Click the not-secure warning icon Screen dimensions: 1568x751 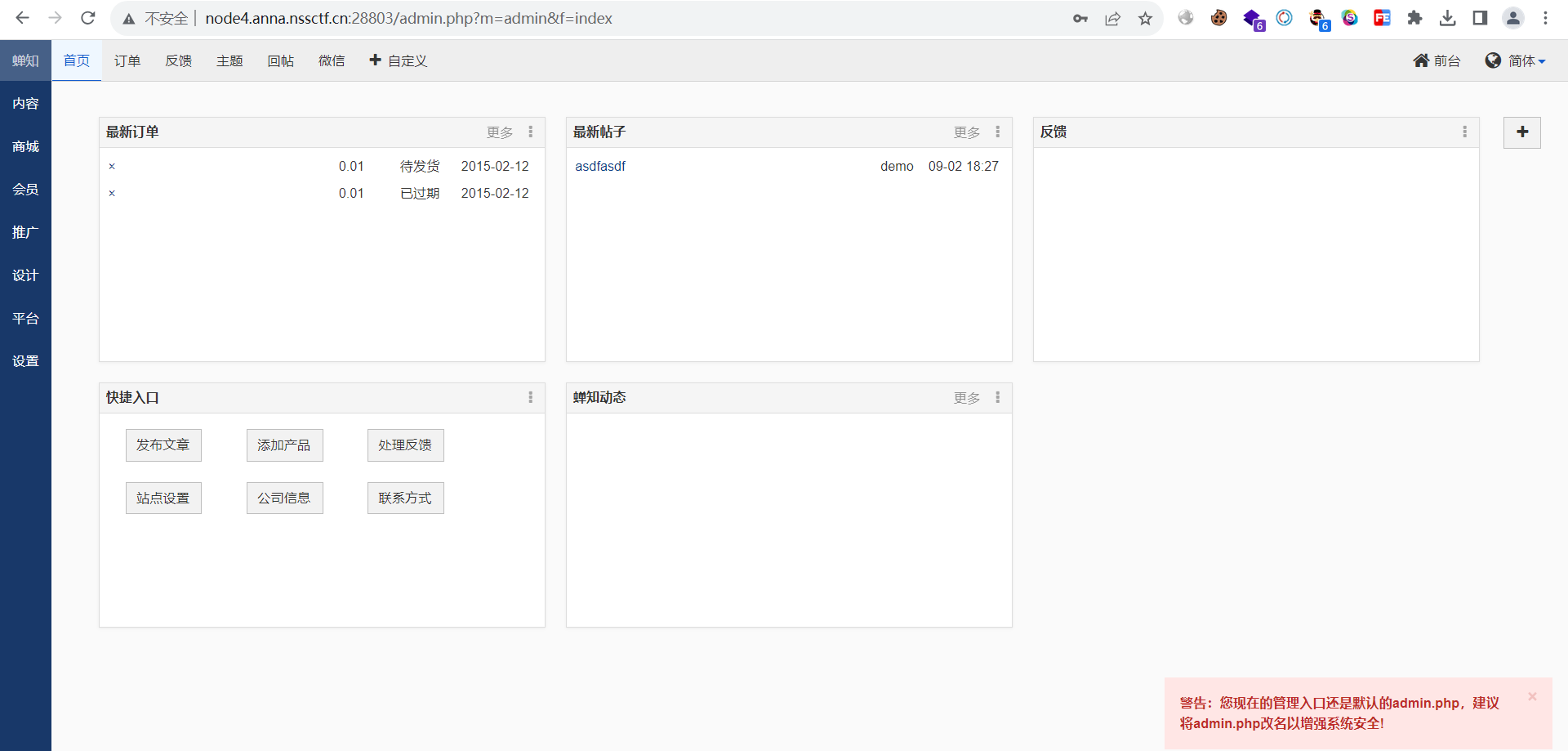tap(129, 19)
